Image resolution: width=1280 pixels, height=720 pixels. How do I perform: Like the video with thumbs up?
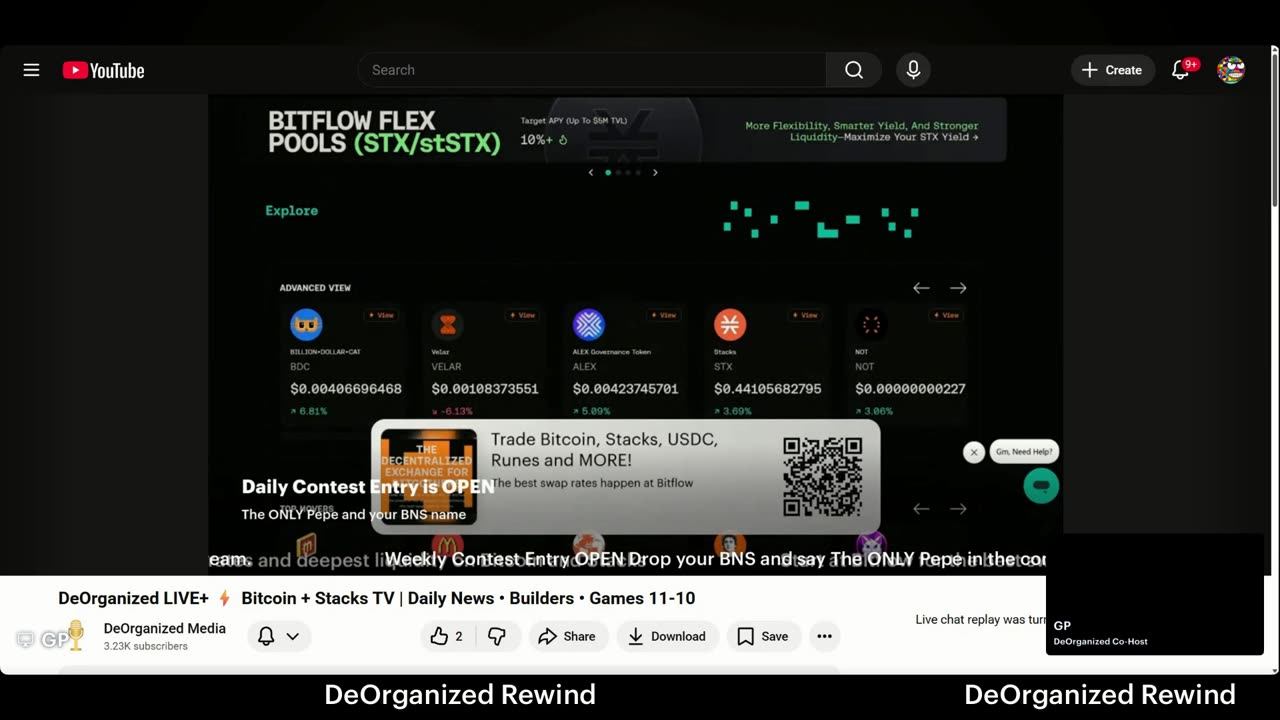[x=447, y=636]
